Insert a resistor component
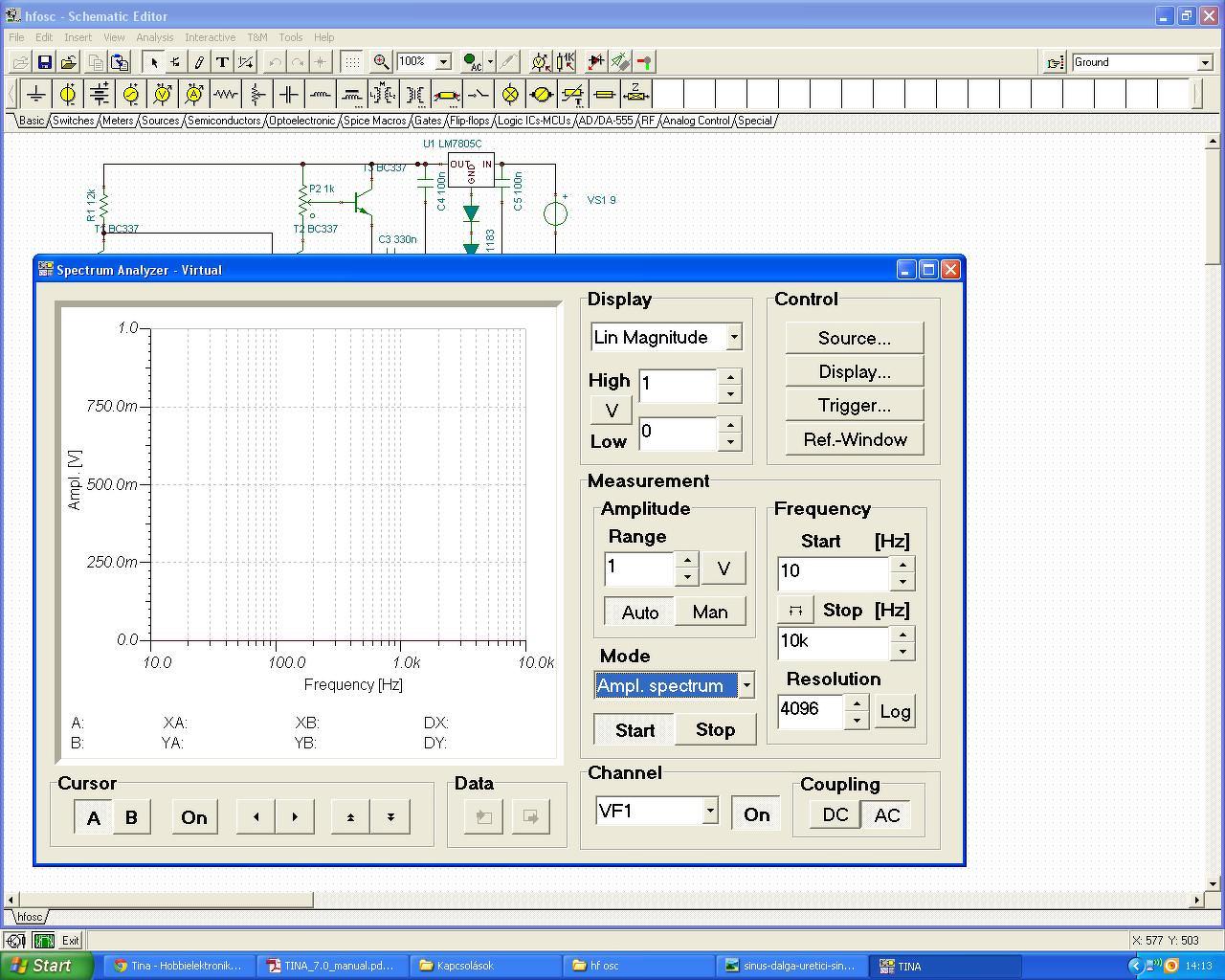1225x980 pixels. (226, 94)
